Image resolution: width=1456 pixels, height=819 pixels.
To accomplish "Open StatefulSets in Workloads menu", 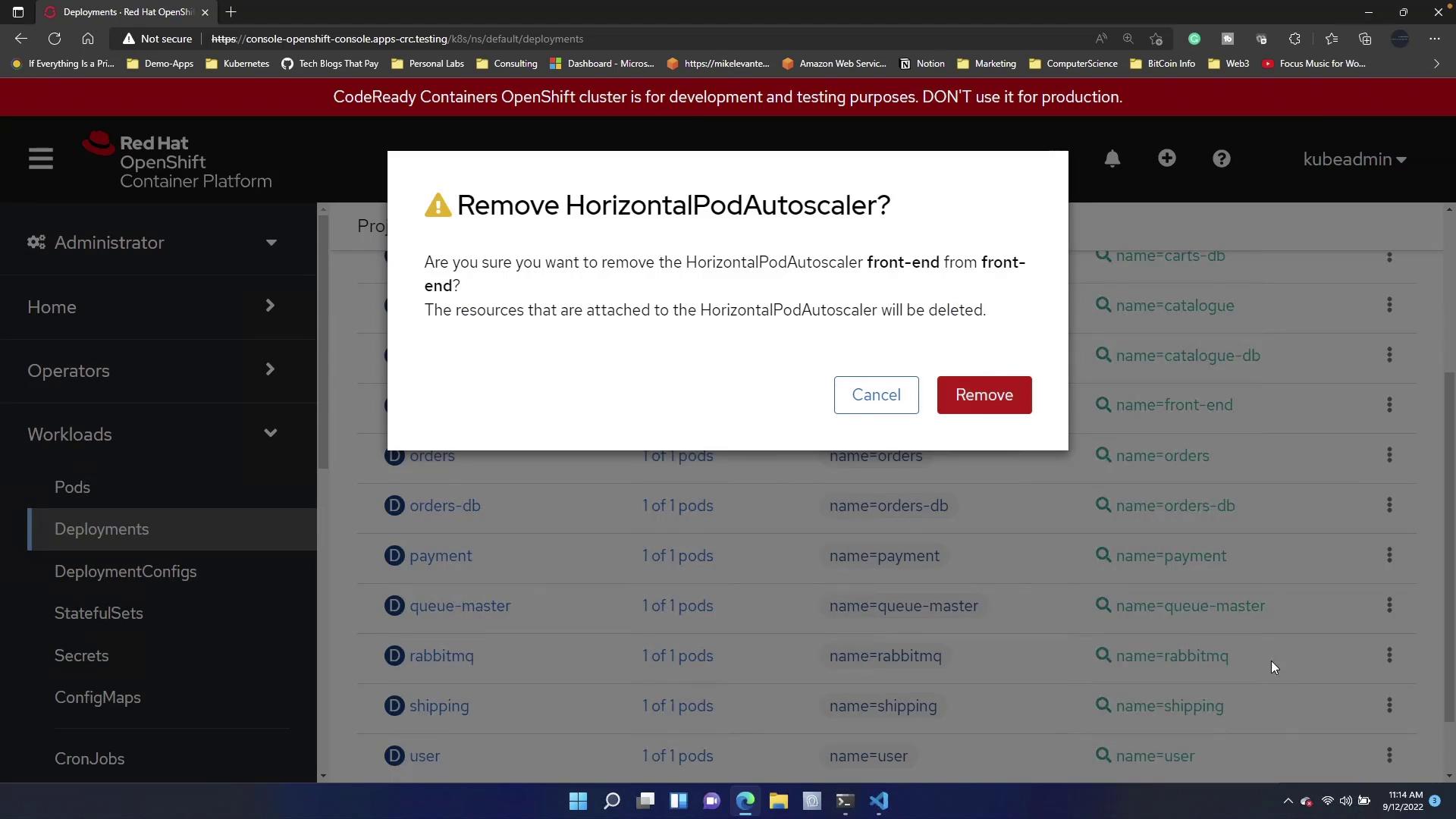I will pyautogui.click(x=99, y=613).
